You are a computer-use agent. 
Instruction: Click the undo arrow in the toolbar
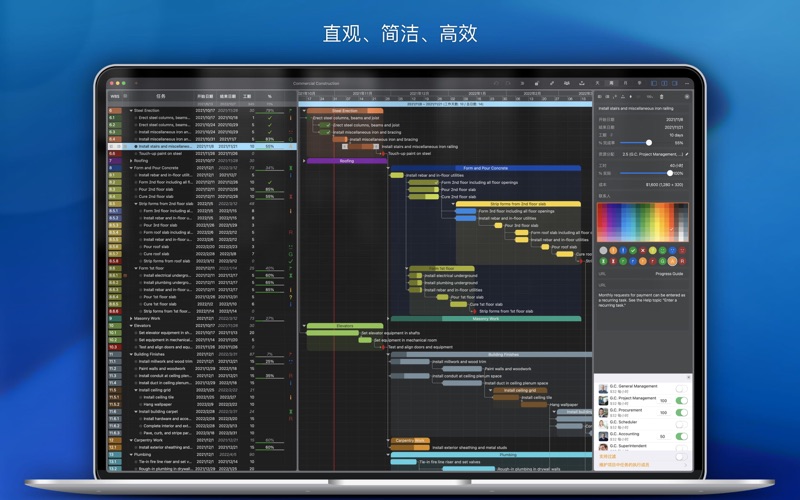(x=496, y=83)
